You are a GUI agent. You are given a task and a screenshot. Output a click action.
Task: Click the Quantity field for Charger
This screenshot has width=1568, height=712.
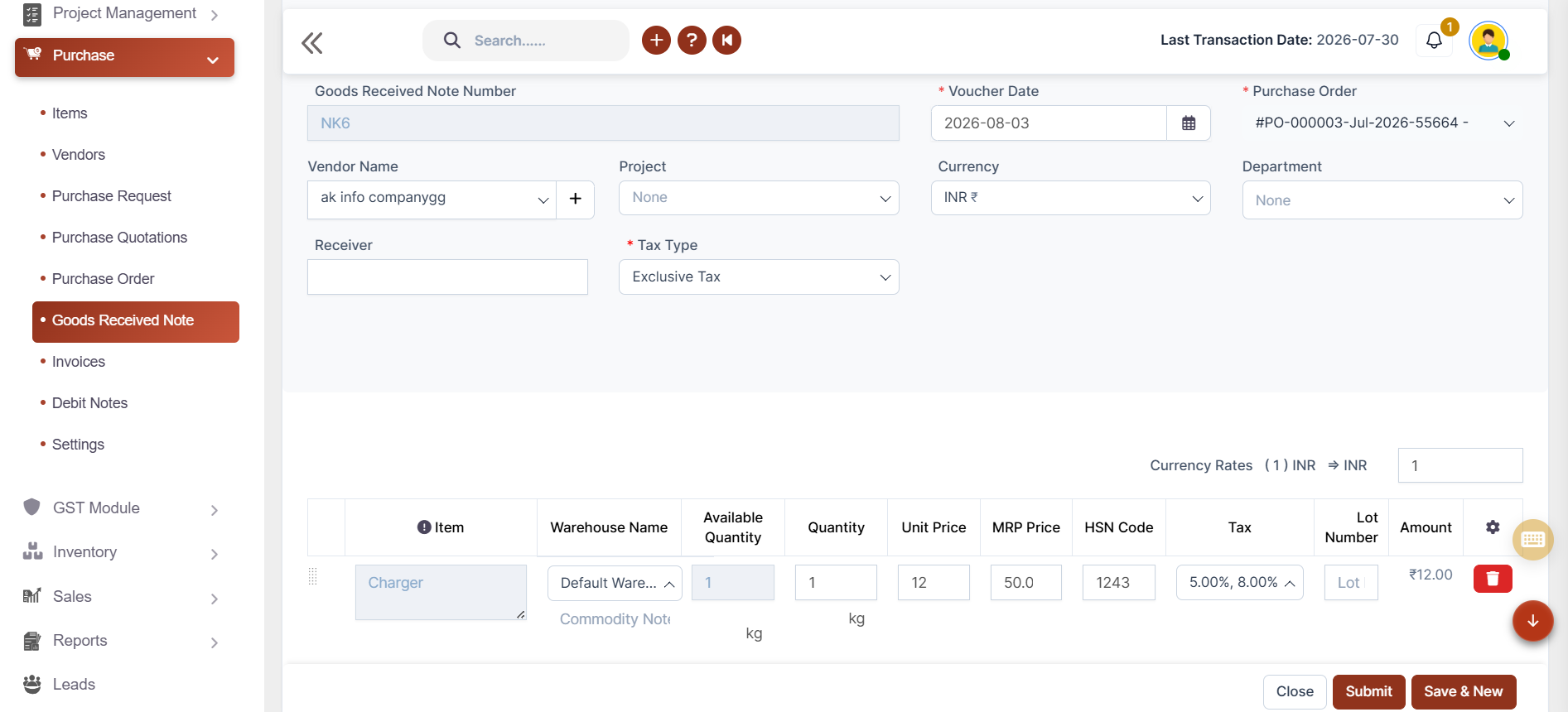coord(836,583)
